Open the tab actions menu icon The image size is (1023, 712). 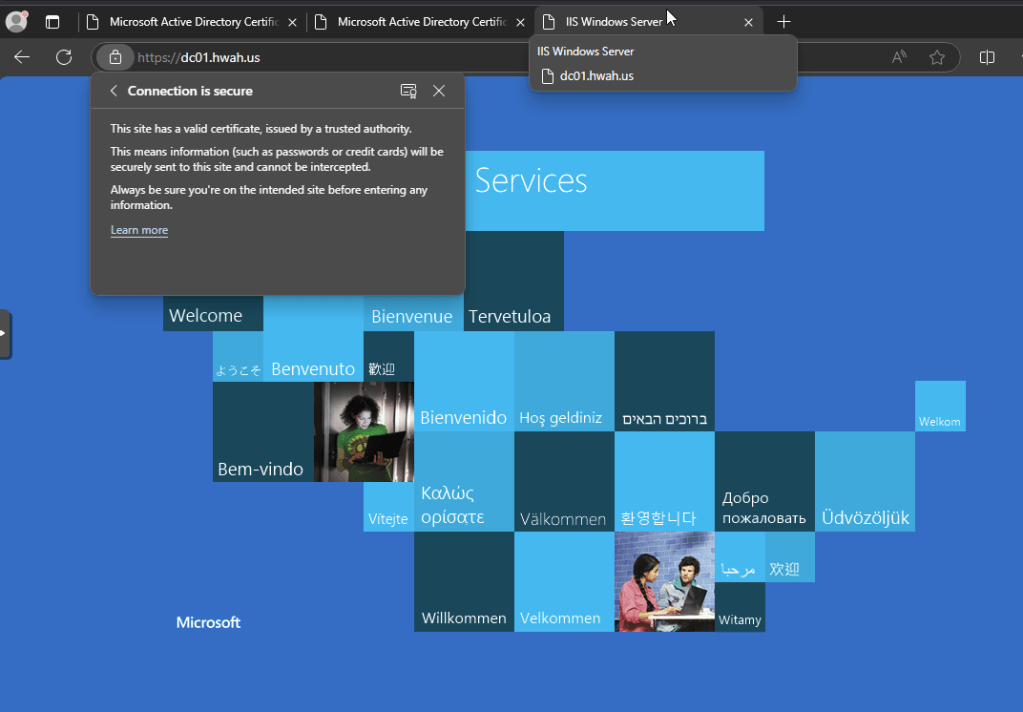point(53,21)
